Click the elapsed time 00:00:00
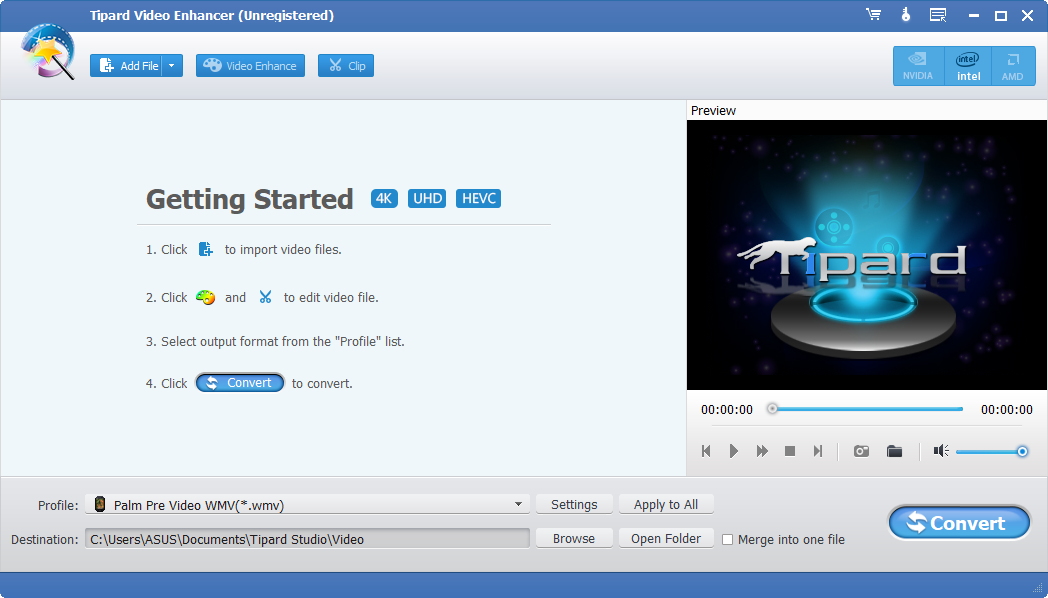 pos(727,410)
